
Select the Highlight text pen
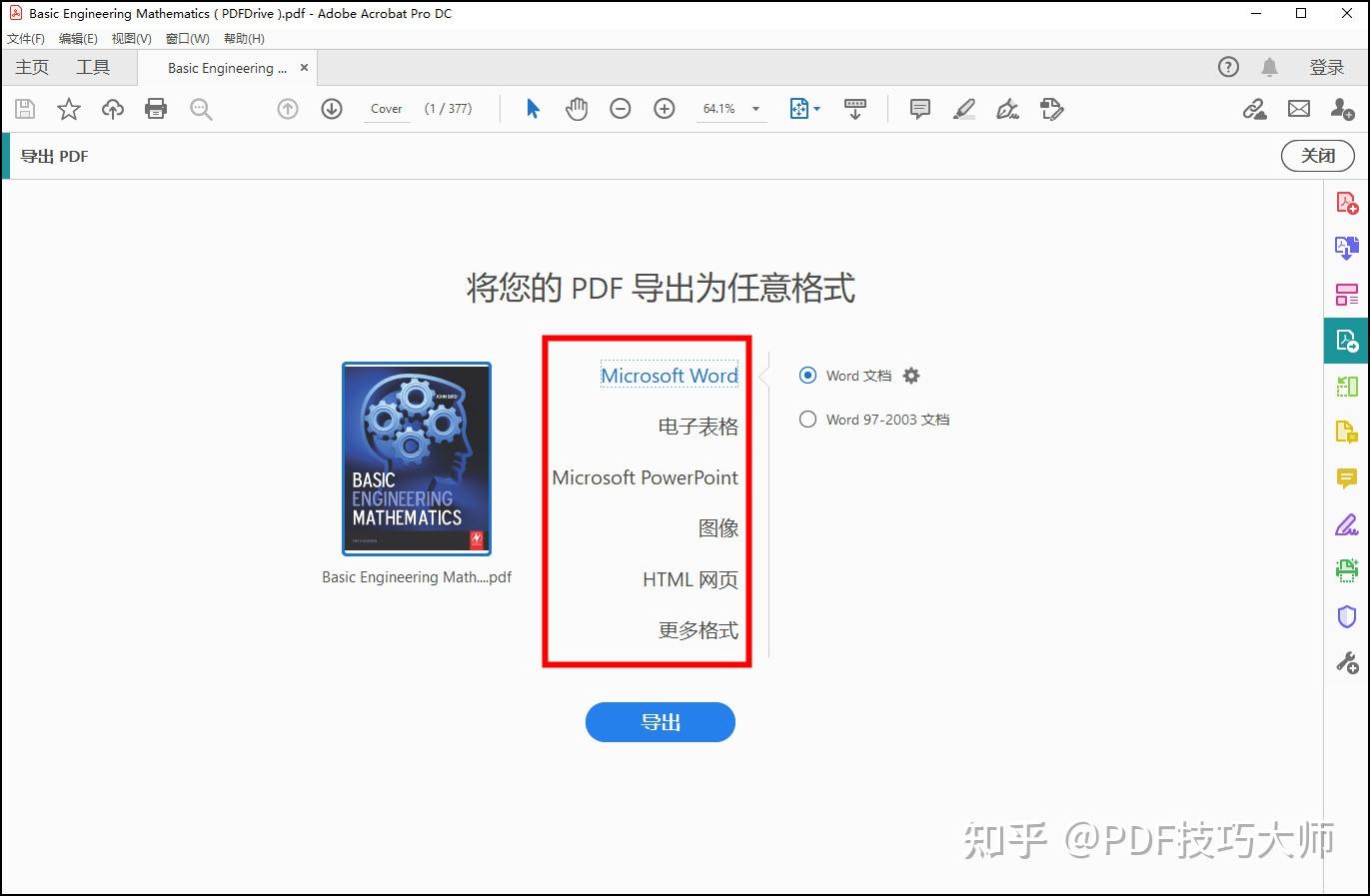[x=964, y=109]
